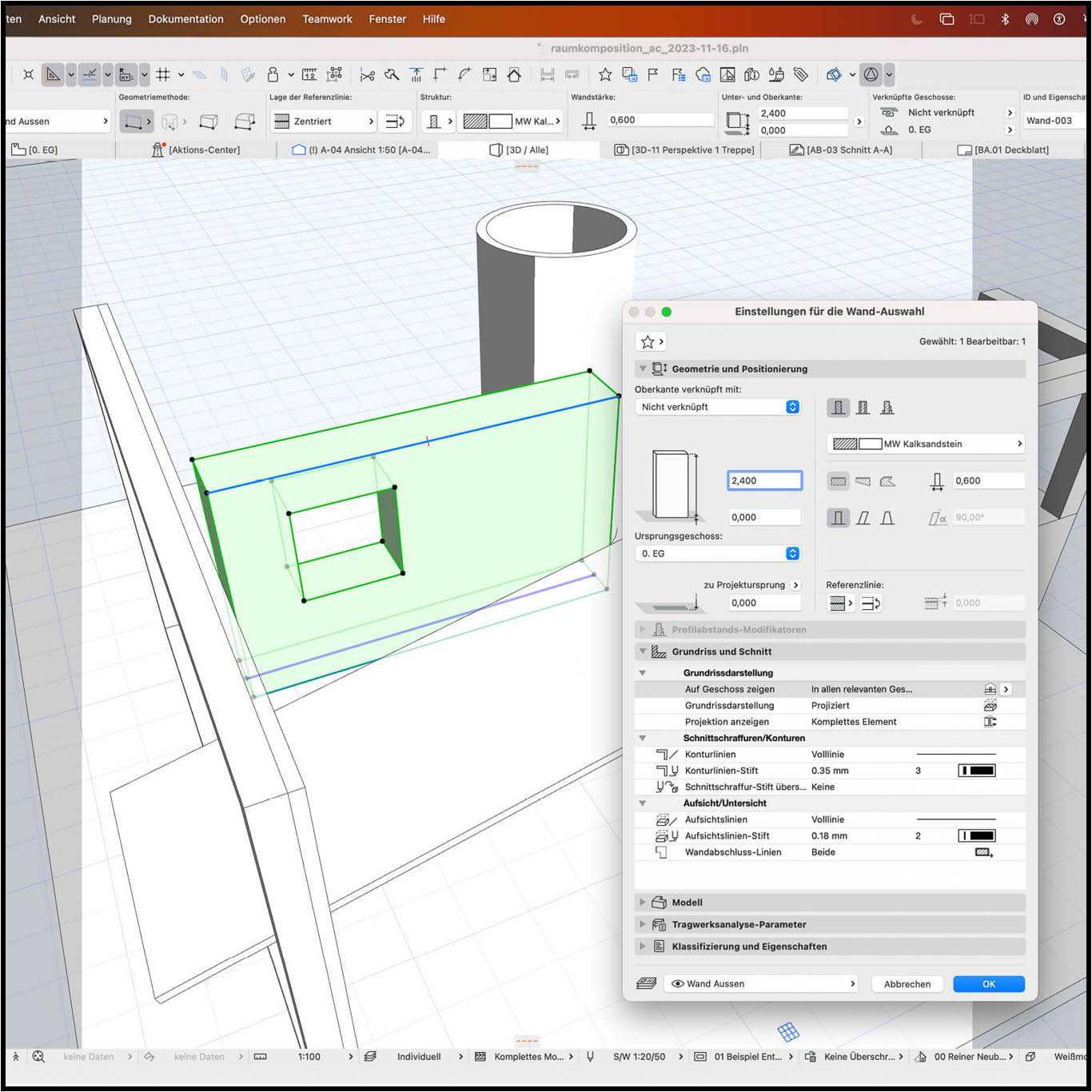Switch to [AB-03 Schnitt A-A] tab
Image resolution: width=1092 pixels, height=1092 pixels.
pos(840,150)
